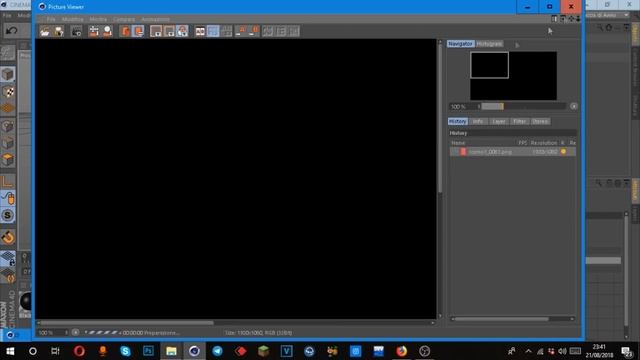Click the File Explorer taskbar icon
Screen dimensions: 640x360
[x=171, y=351]
